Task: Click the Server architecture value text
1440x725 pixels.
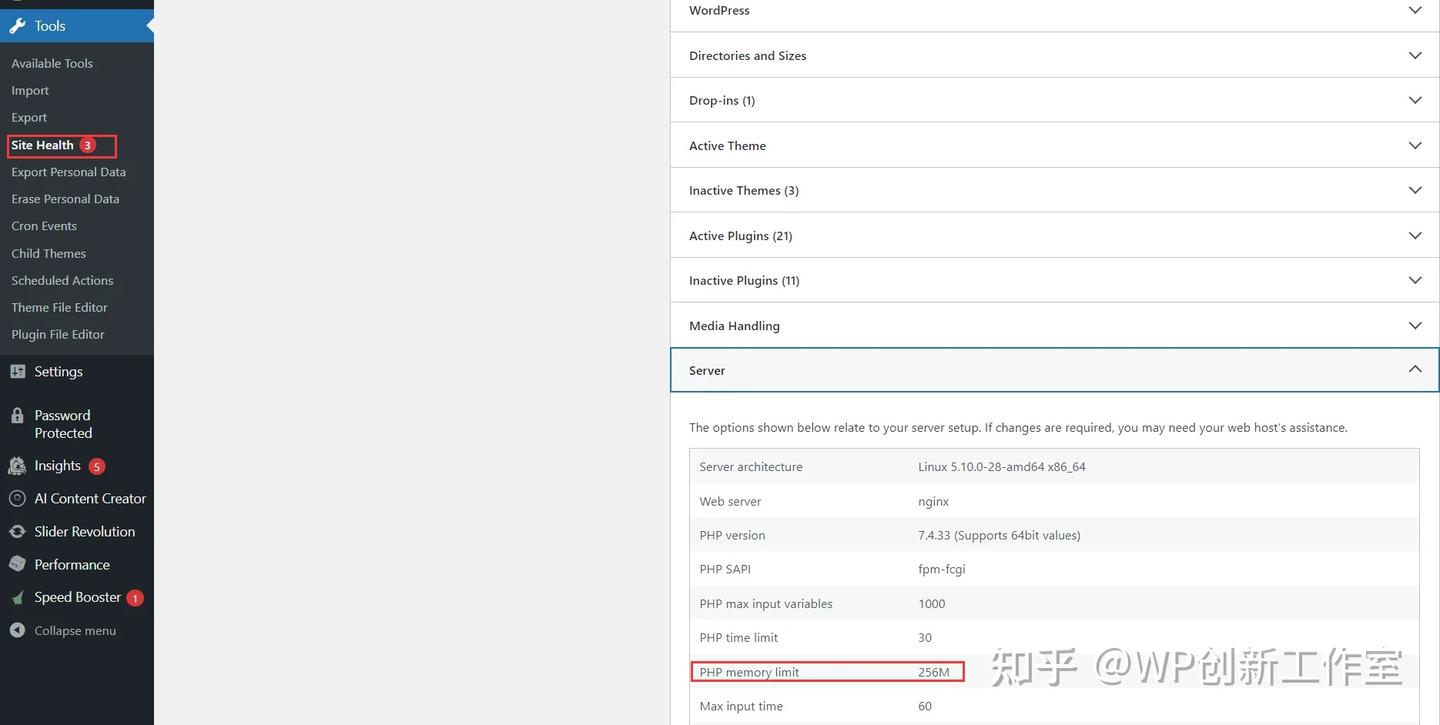Action: [1002, 467]
